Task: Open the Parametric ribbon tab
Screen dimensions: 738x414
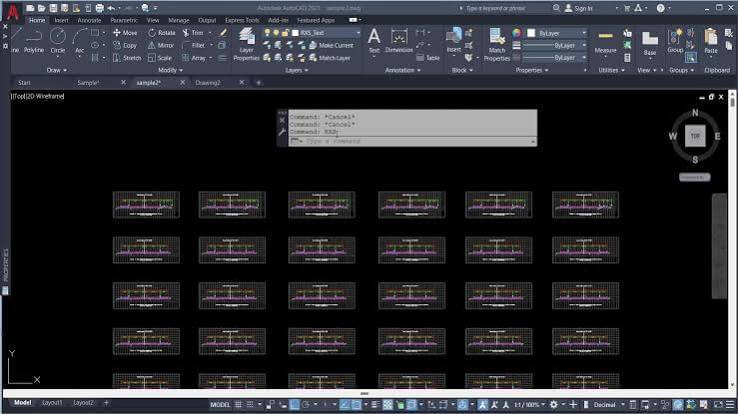Action: click(x=124, y=20)
